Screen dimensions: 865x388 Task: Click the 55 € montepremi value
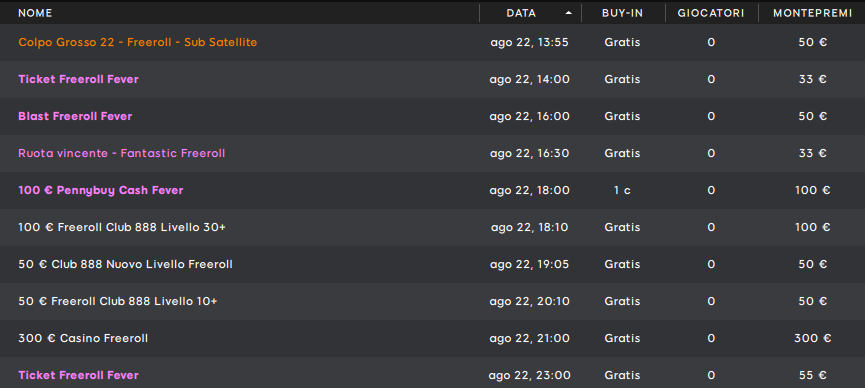pos(813,375)
